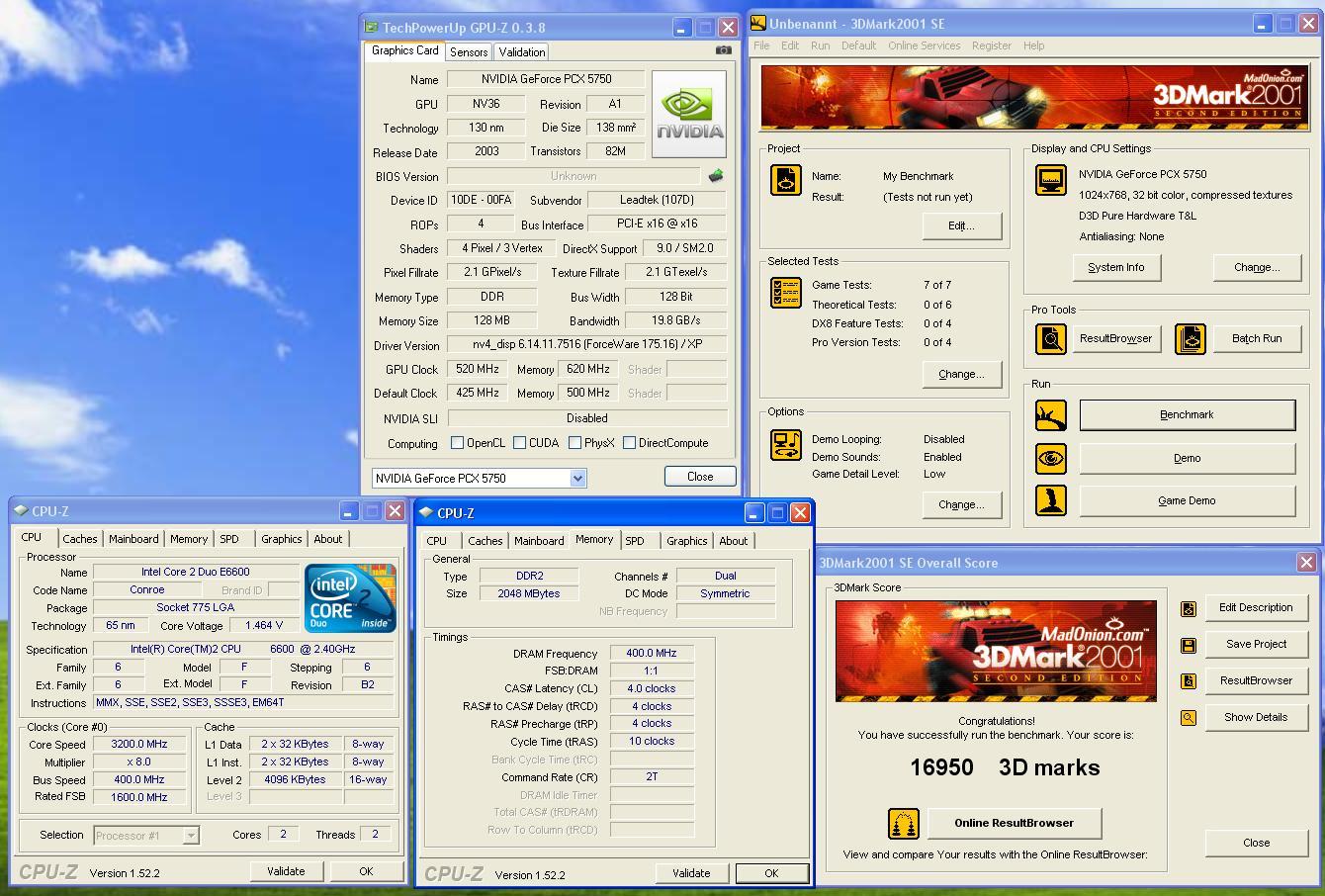The image size is (1325, 896).
Task: Click Change... under Selected Tests
Action: pyautogui.click(x=961, y=374)
